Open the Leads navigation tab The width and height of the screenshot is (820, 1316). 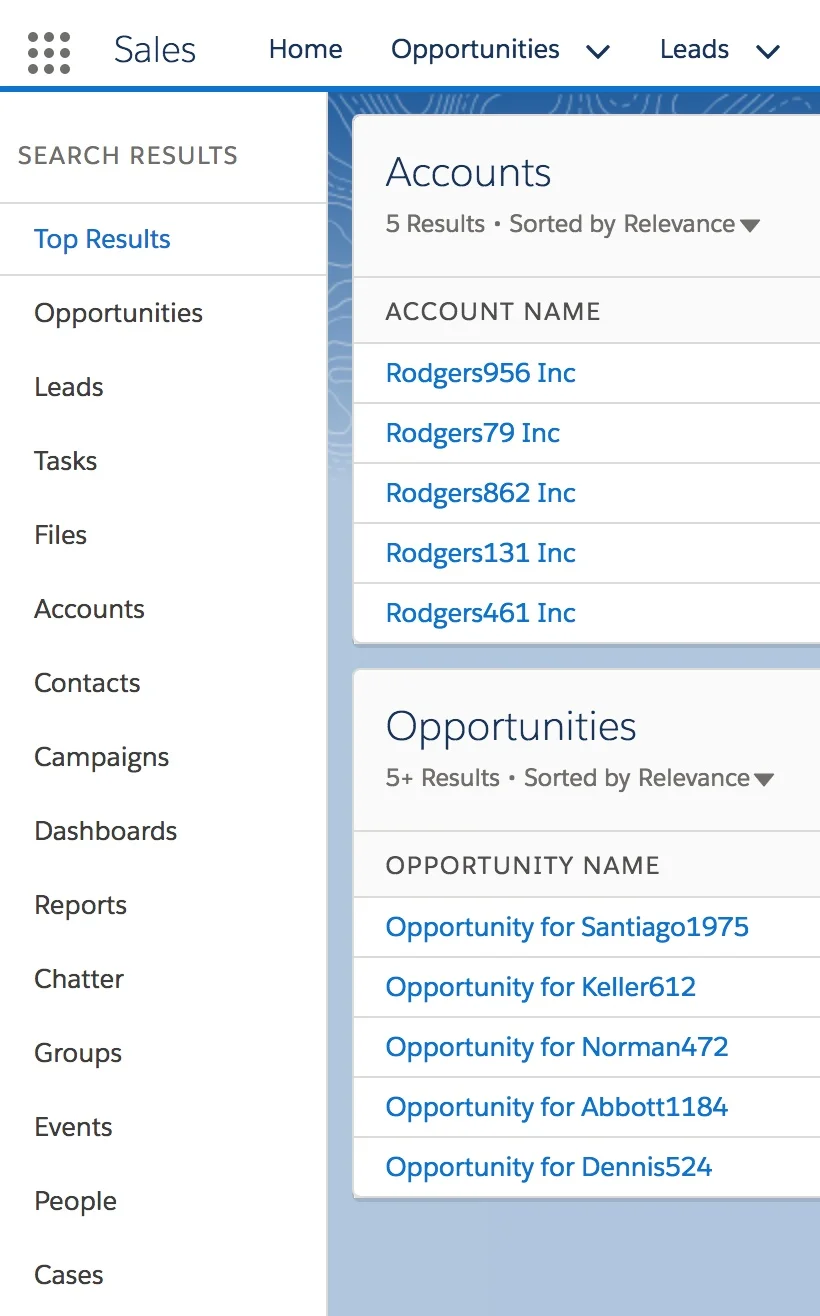point(694,49)
